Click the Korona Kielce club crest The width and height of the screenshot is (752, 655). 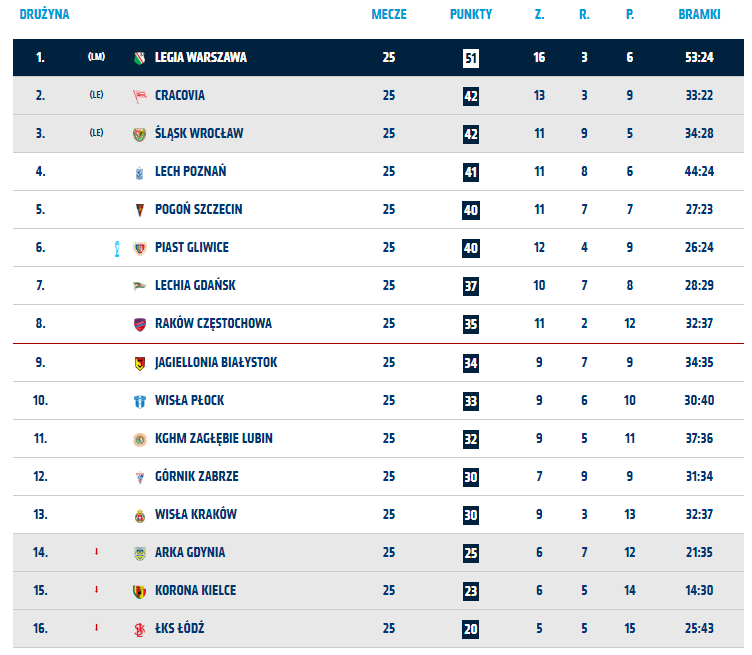coord(140,591)
